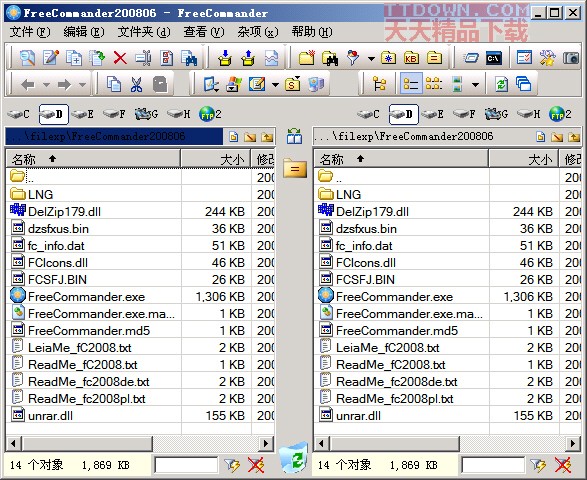Screen dimensions: 587x480
Task: Open the 文件夹(d) menu
Action: tap(144, 32)
